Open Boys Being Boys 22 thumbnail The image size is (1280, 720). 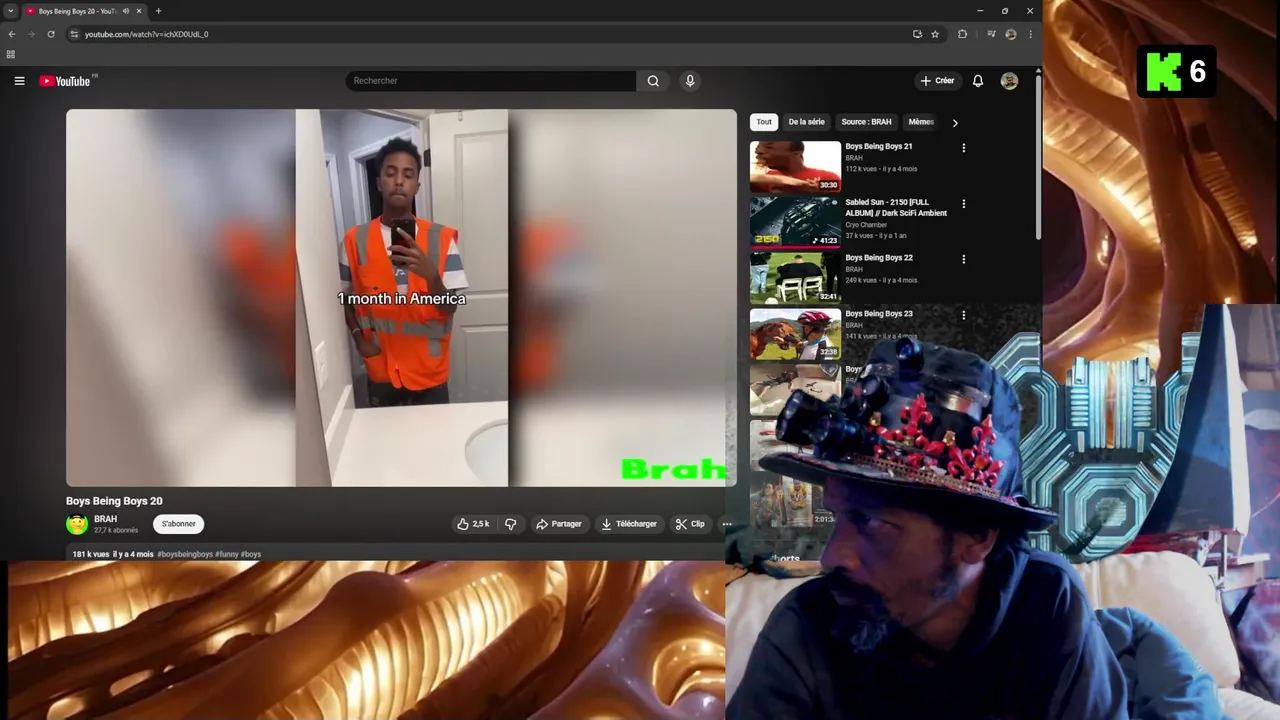[x=795, y=278]
